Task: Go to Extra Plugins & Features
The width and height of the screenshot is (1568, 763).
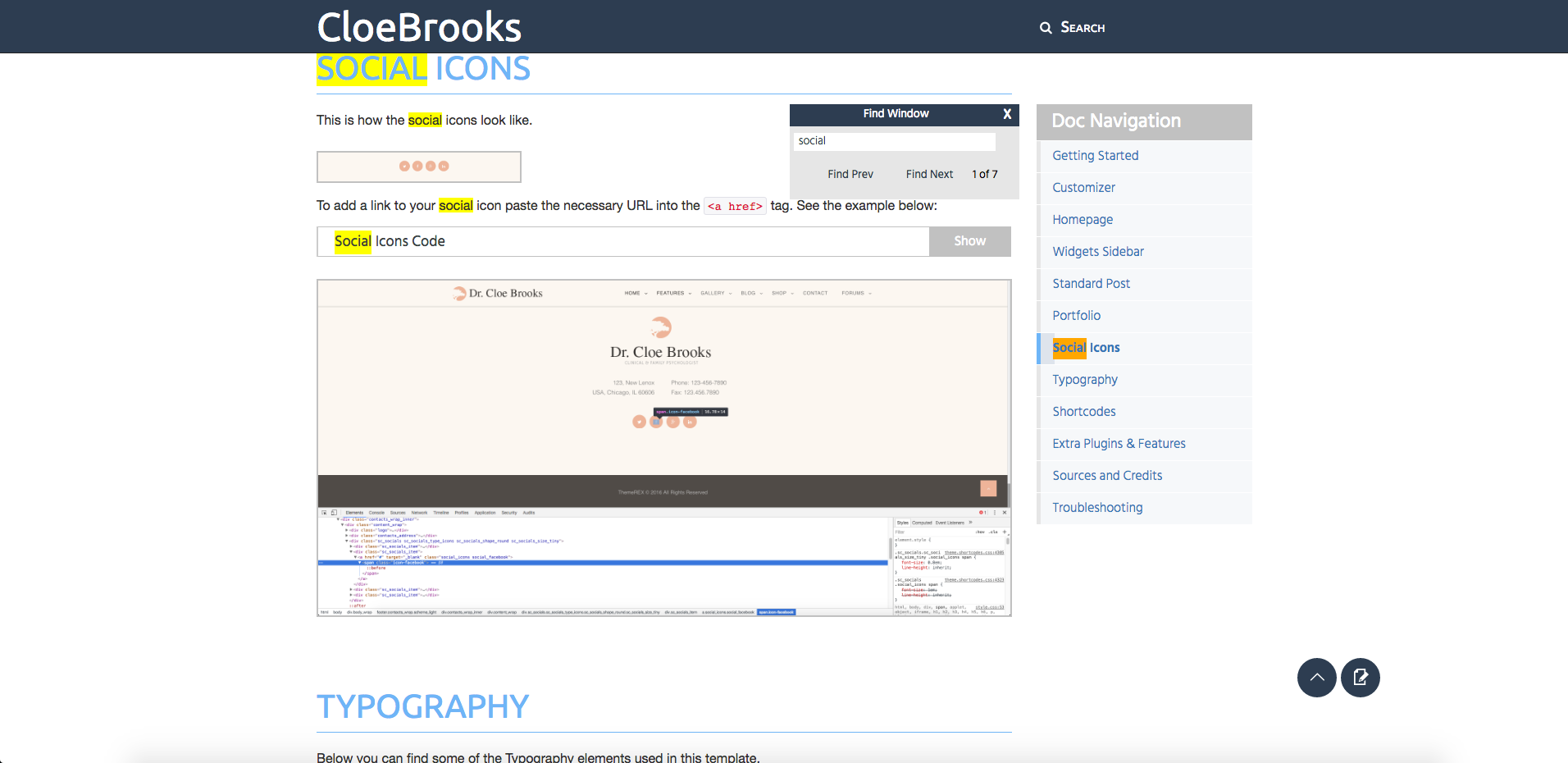Action: (x=1119, y=444)
